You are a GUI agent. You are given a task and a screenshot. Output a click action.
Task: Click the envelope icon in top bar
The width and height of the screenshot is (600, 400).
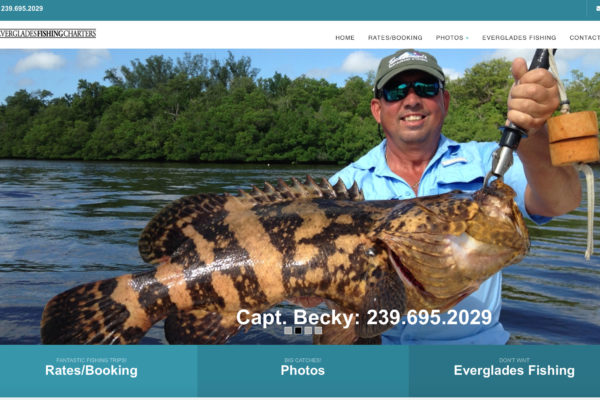(x=598, y=8)
